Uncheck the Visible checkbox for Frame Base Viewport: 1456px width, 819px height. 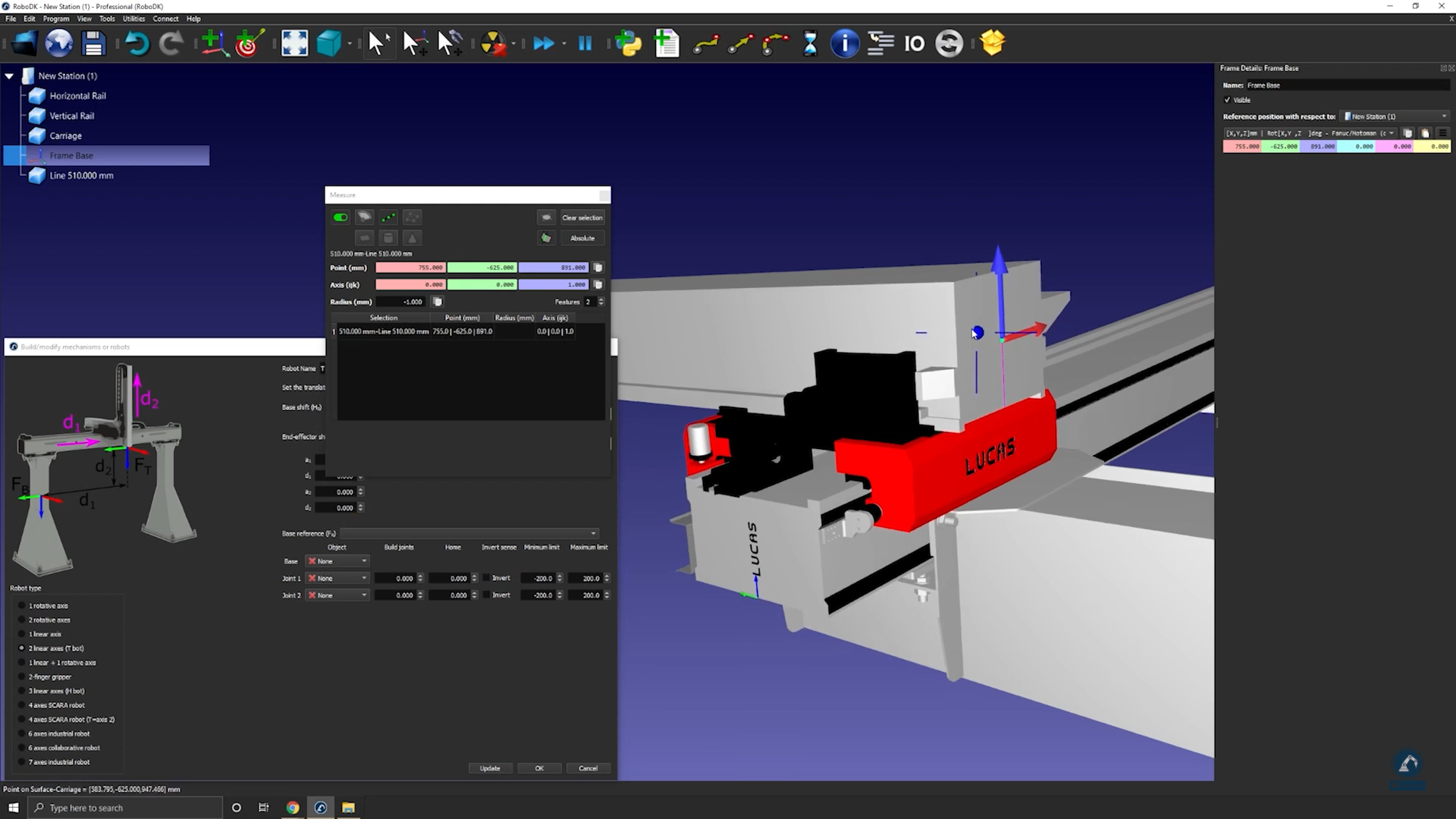pyautogui.click(x=1228, y=100)
